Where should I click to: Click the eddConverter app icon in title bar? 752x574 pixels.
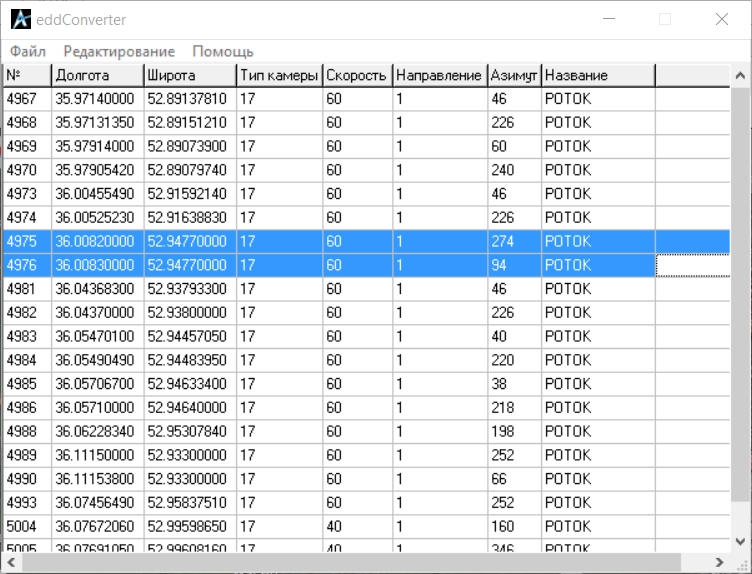(21, 19)
